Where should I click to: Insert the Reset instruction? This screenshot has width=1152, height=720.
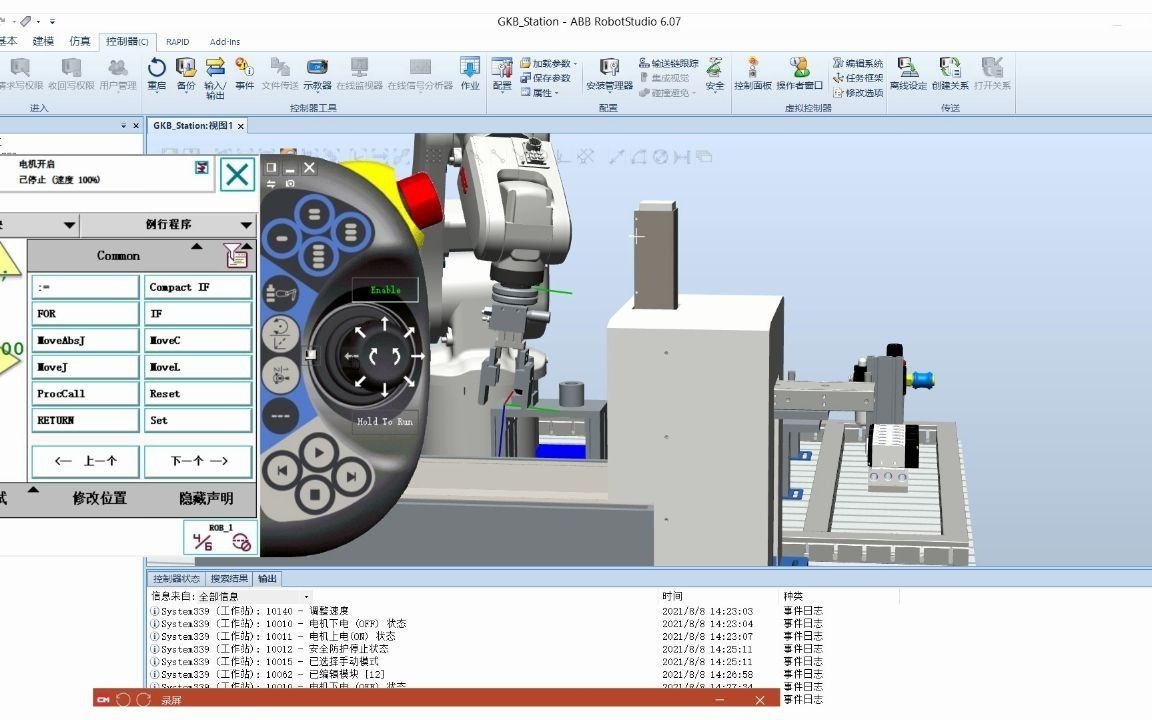point(198,393)
